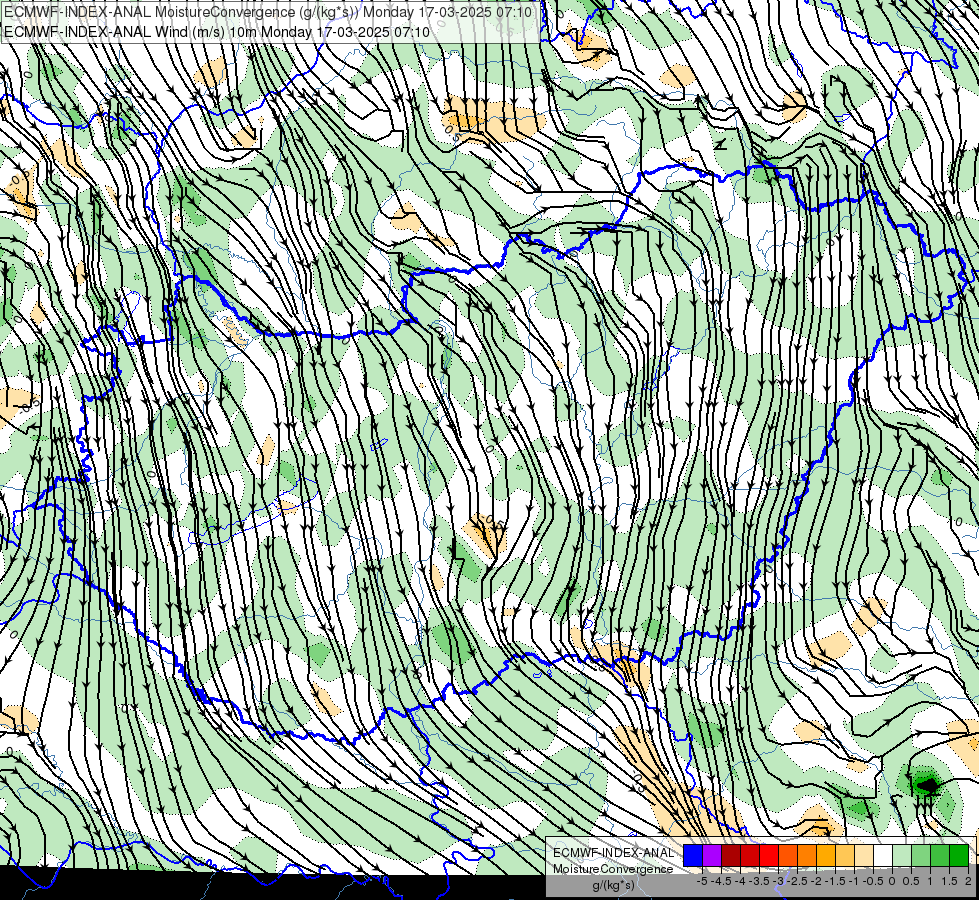This screenshot has width=979, height=900.
Task: Click the purple legend swatch
Action: tap(712, 855)
